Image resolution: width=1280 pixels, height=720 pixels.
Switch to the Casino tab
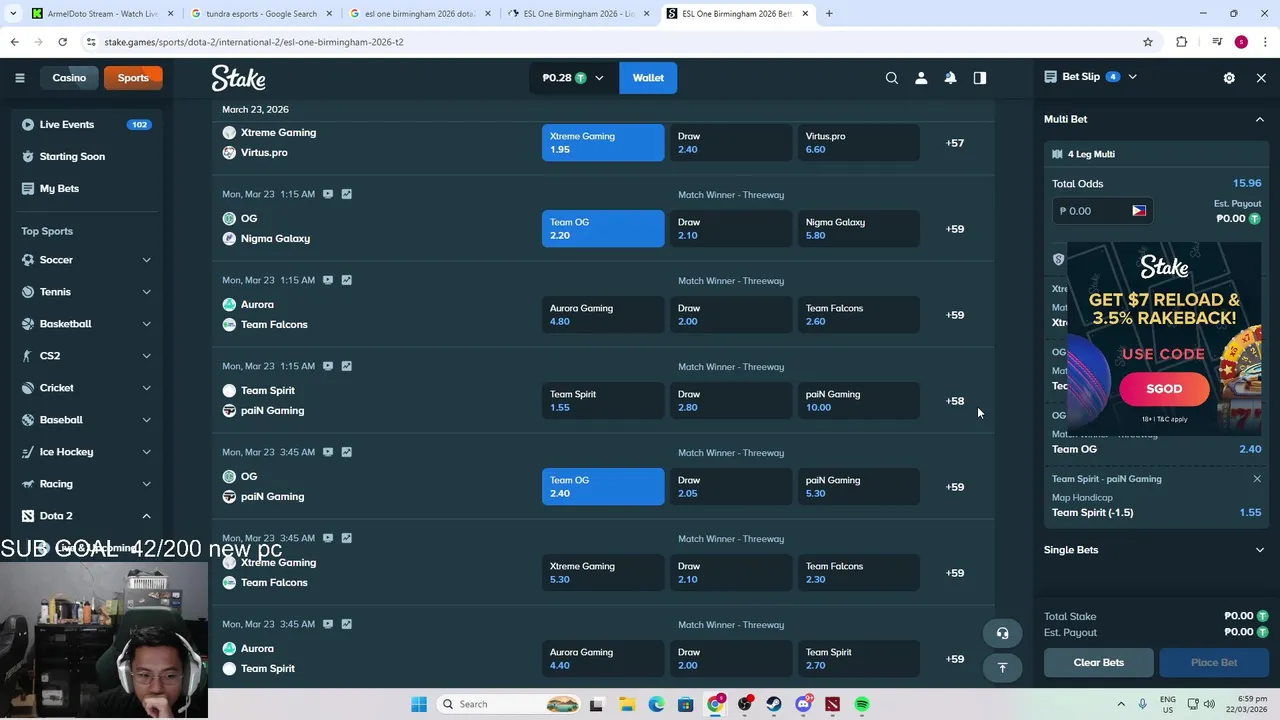click(x=69, y=78)
